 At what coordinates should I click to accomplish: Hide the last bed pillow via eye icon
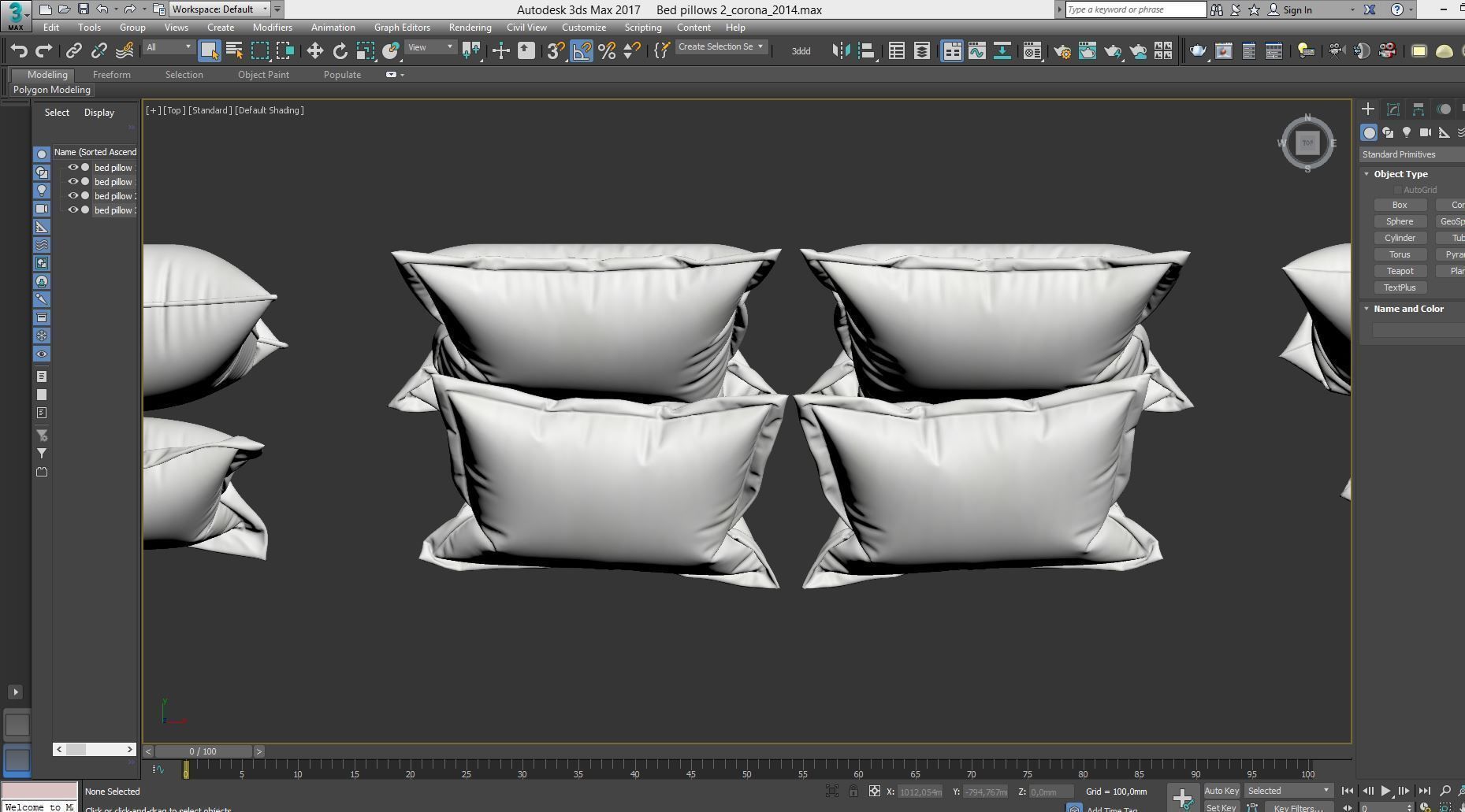click(73, 210)
